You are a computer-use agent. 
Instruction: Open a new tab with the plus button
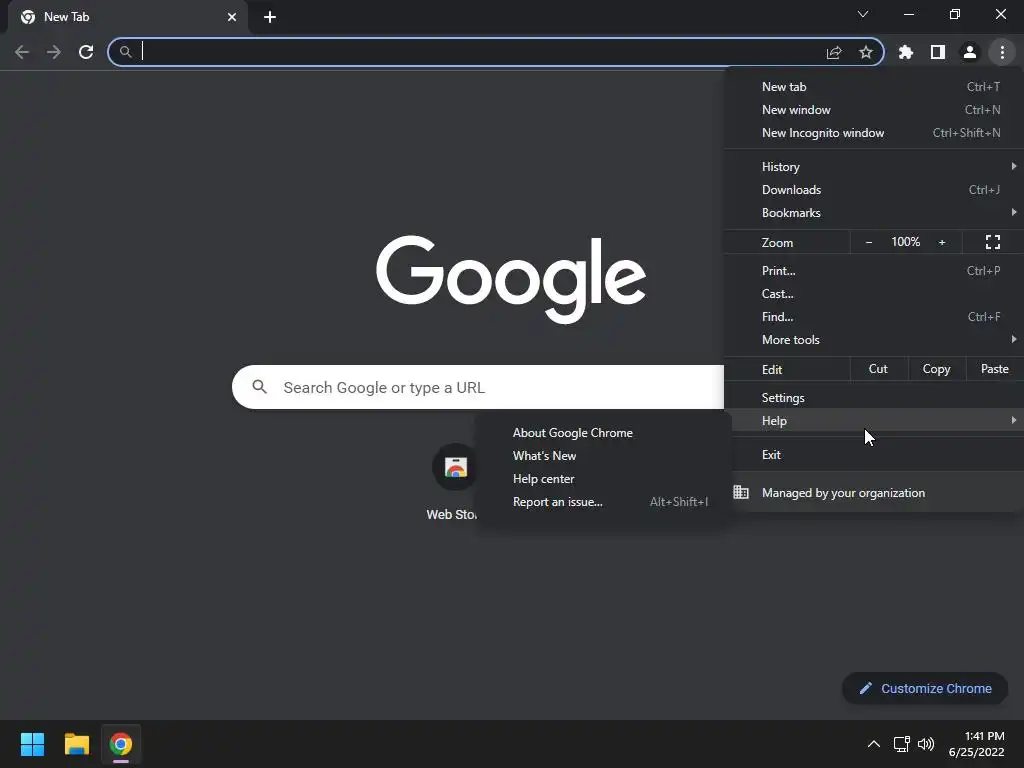point(270,17)
